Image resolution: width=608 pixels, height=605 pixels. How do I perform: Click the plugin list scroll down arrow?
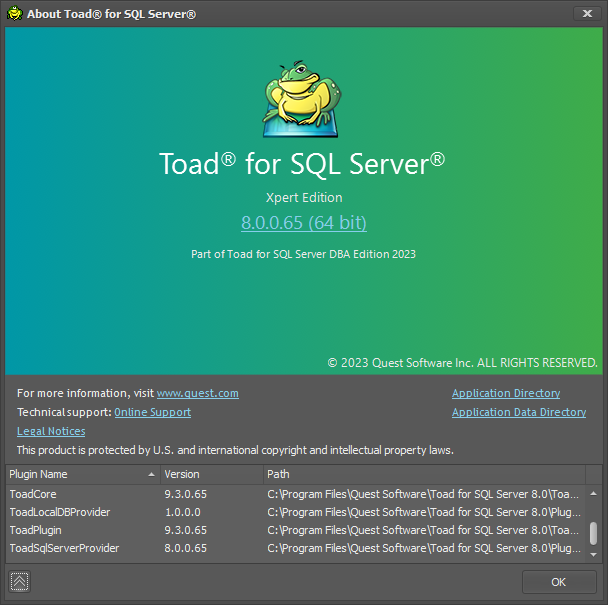click(x=593, y=555)
